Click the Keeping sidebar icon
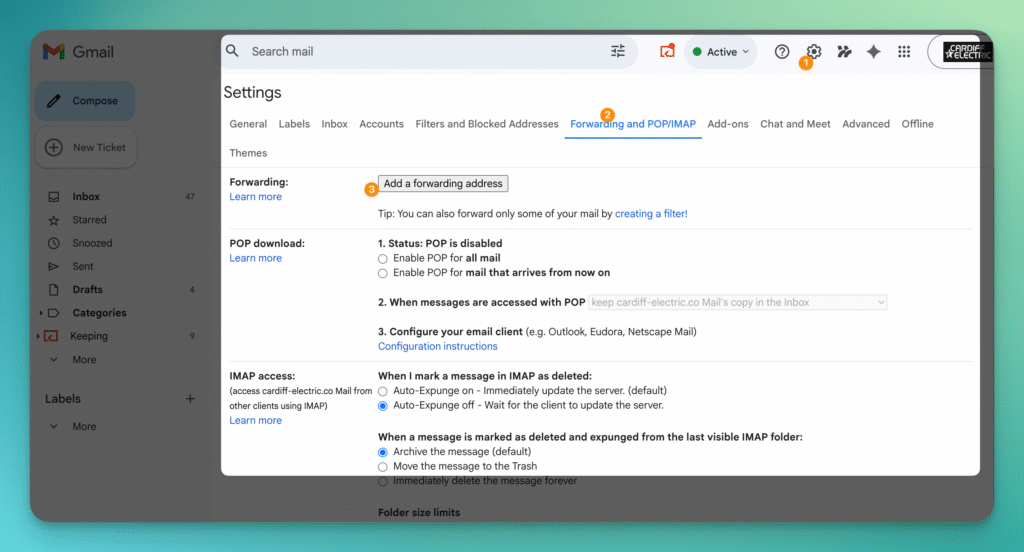This screenshot has height=552, width=1024. coord(51,336)
